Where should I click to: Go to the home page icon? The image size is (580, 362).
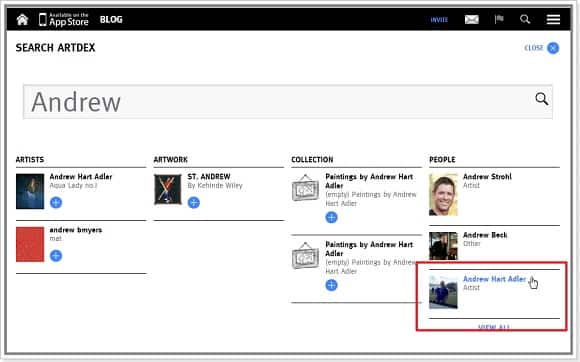(22, 19)
